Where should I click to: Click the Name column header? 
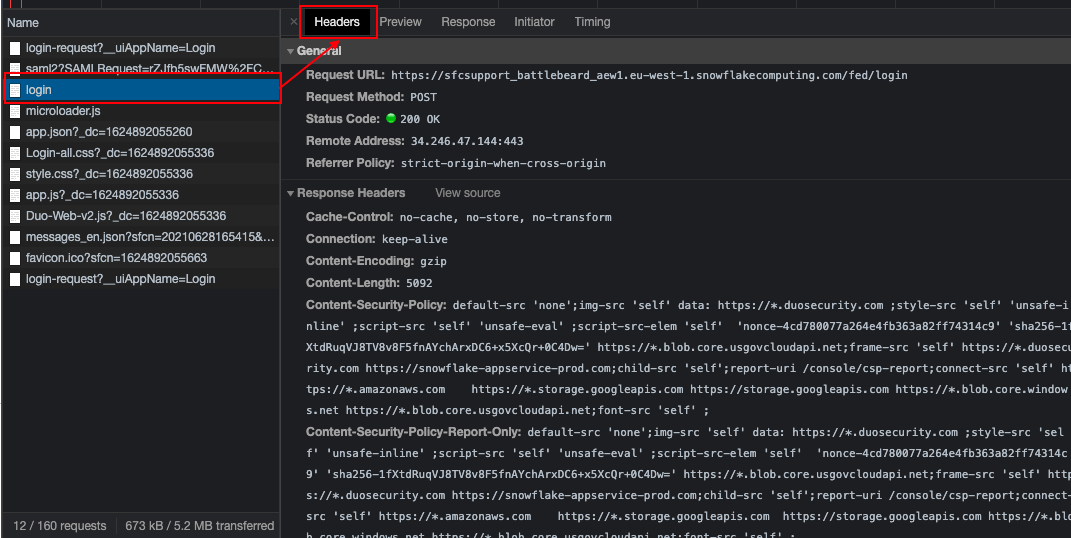tap(23, 22)
